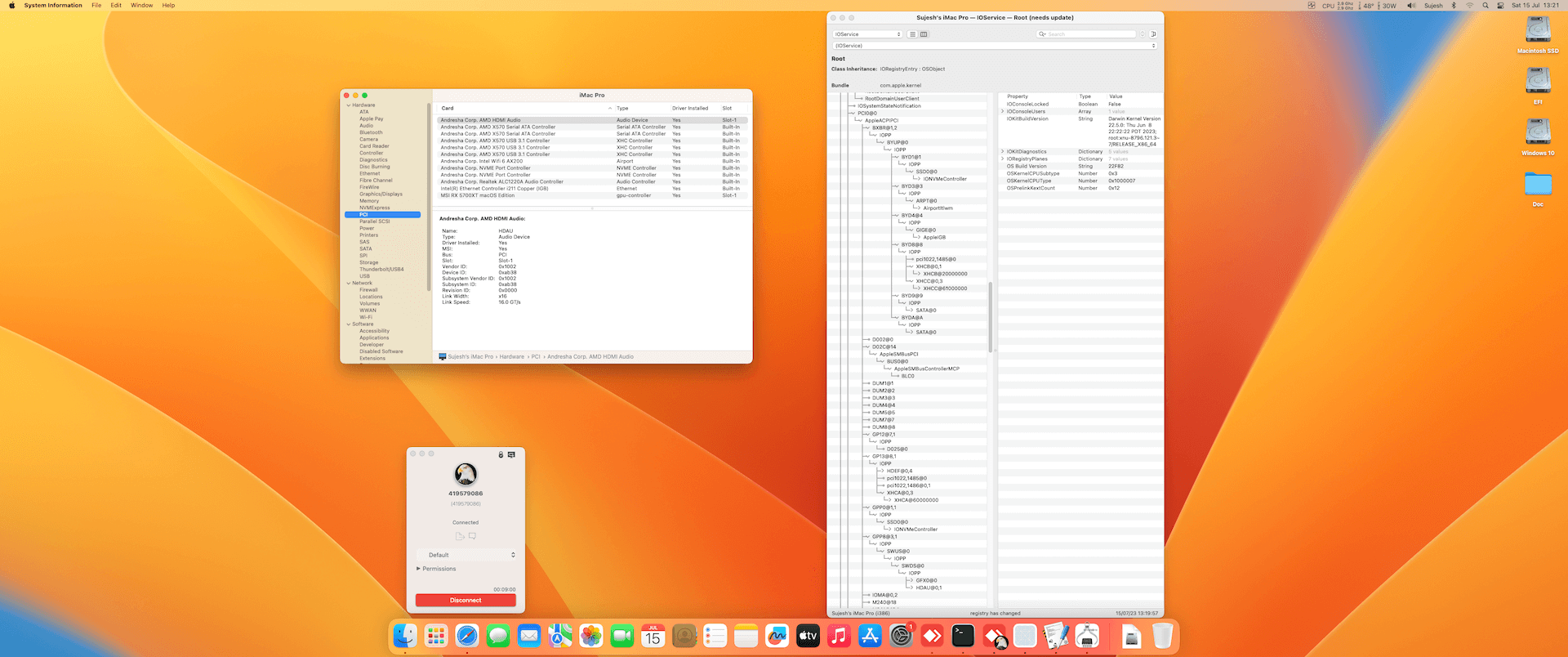This screenshot has width=1568, height=657.
Task: Select the OS Build Version property row
Action: tap(1080, 167)
